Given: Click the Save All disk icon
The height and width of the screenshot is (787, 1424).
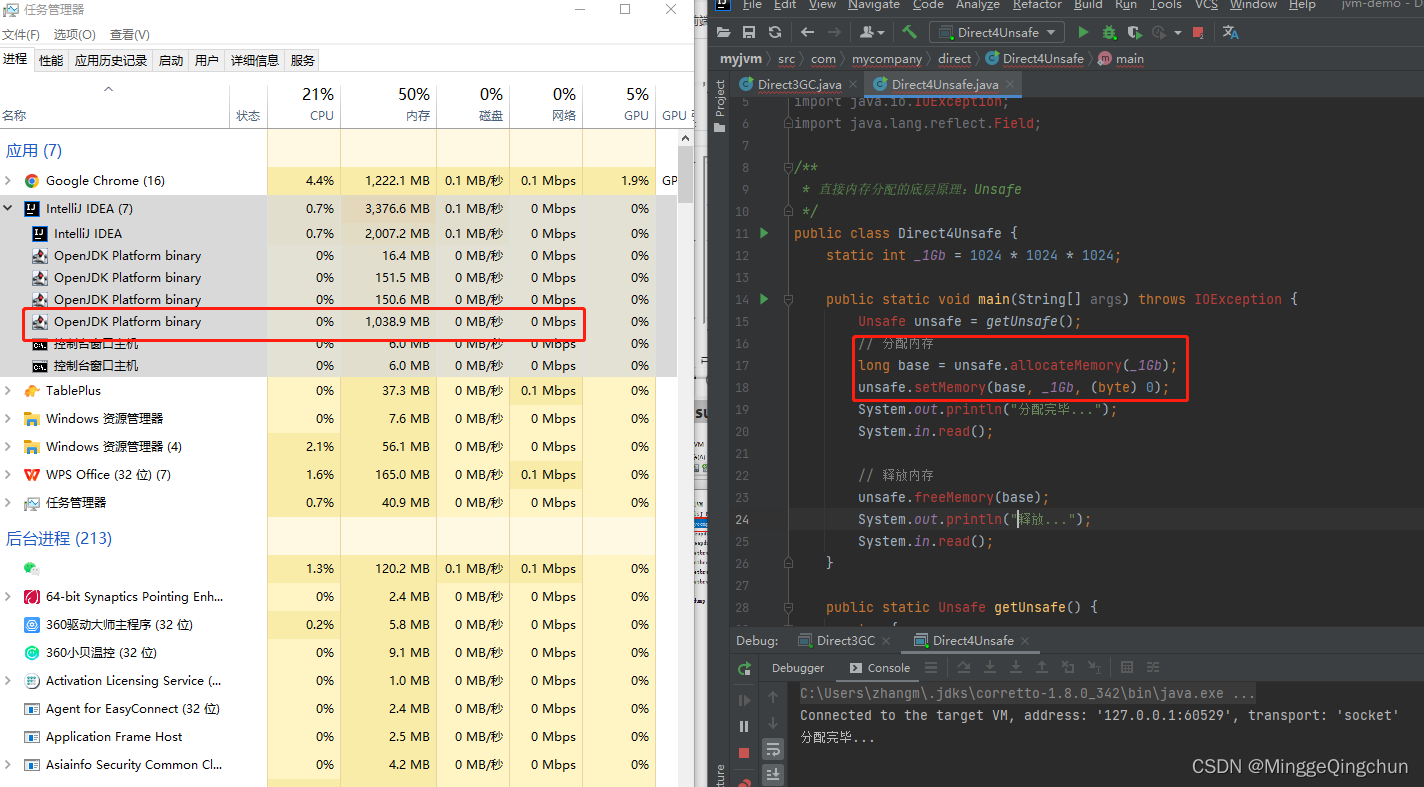Looking at the screenshot, I should pos(749,33).
